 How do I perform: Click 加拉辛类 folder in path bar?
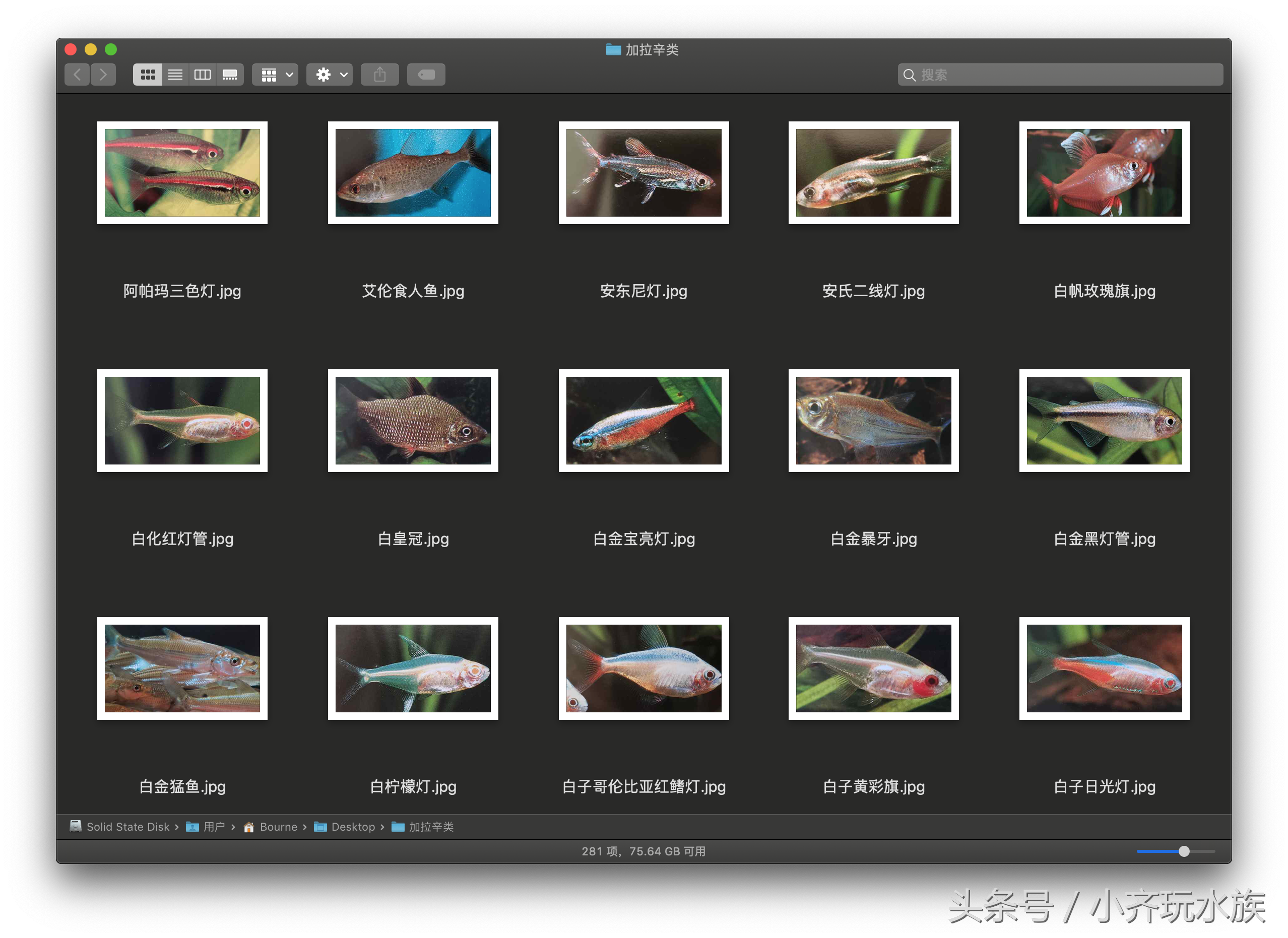[x=422, y=827]
